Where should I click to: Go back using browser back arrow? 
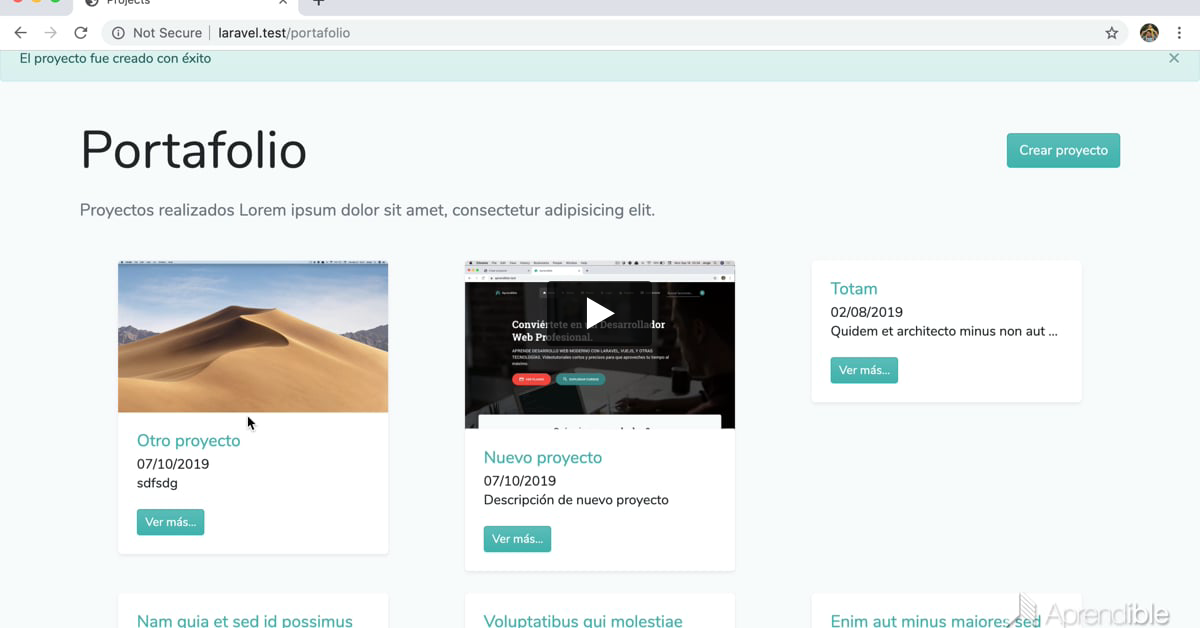pyautogui.click(x=20, y=33)
